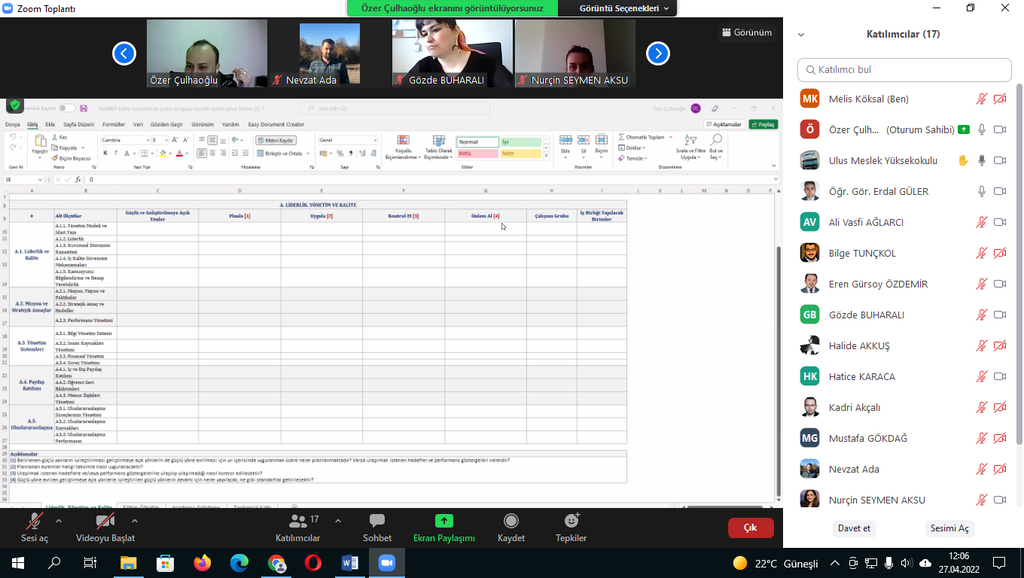Start recording with the Kaydet icon
Screen dimensions: 1024x578
511,521
